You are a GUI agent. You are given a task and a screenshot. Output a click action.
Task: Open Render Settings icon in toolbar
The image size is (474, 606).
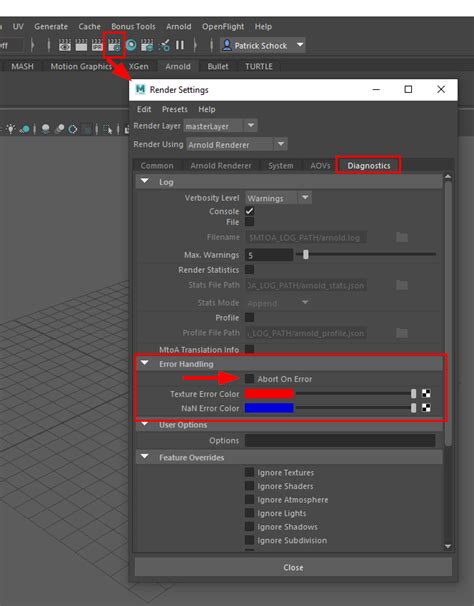[x=114, y=46]
